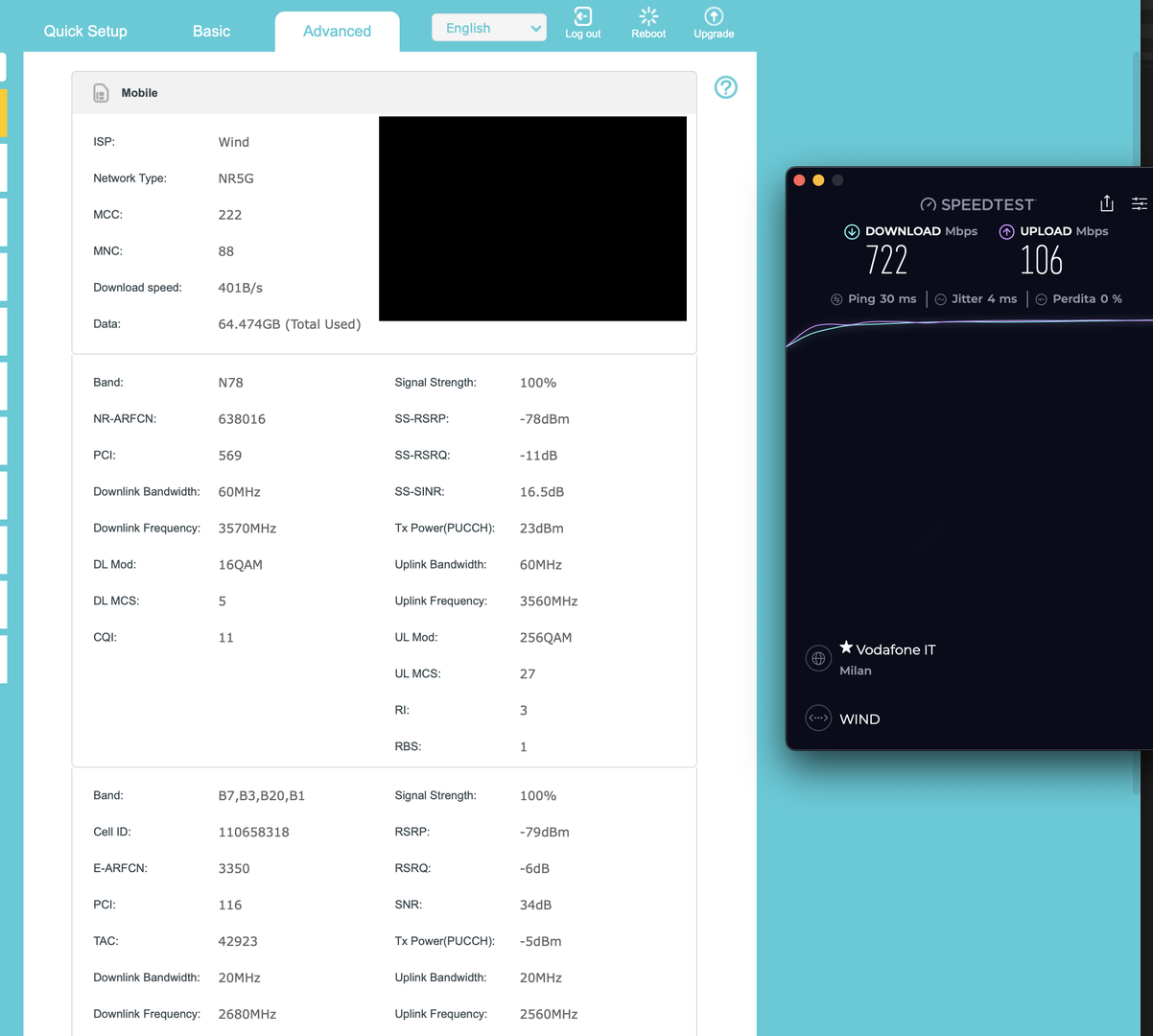This screenshot has width=1153, height=1036.
Task: Click the Network Type value NR5G
Action: [x=236, y=178]
